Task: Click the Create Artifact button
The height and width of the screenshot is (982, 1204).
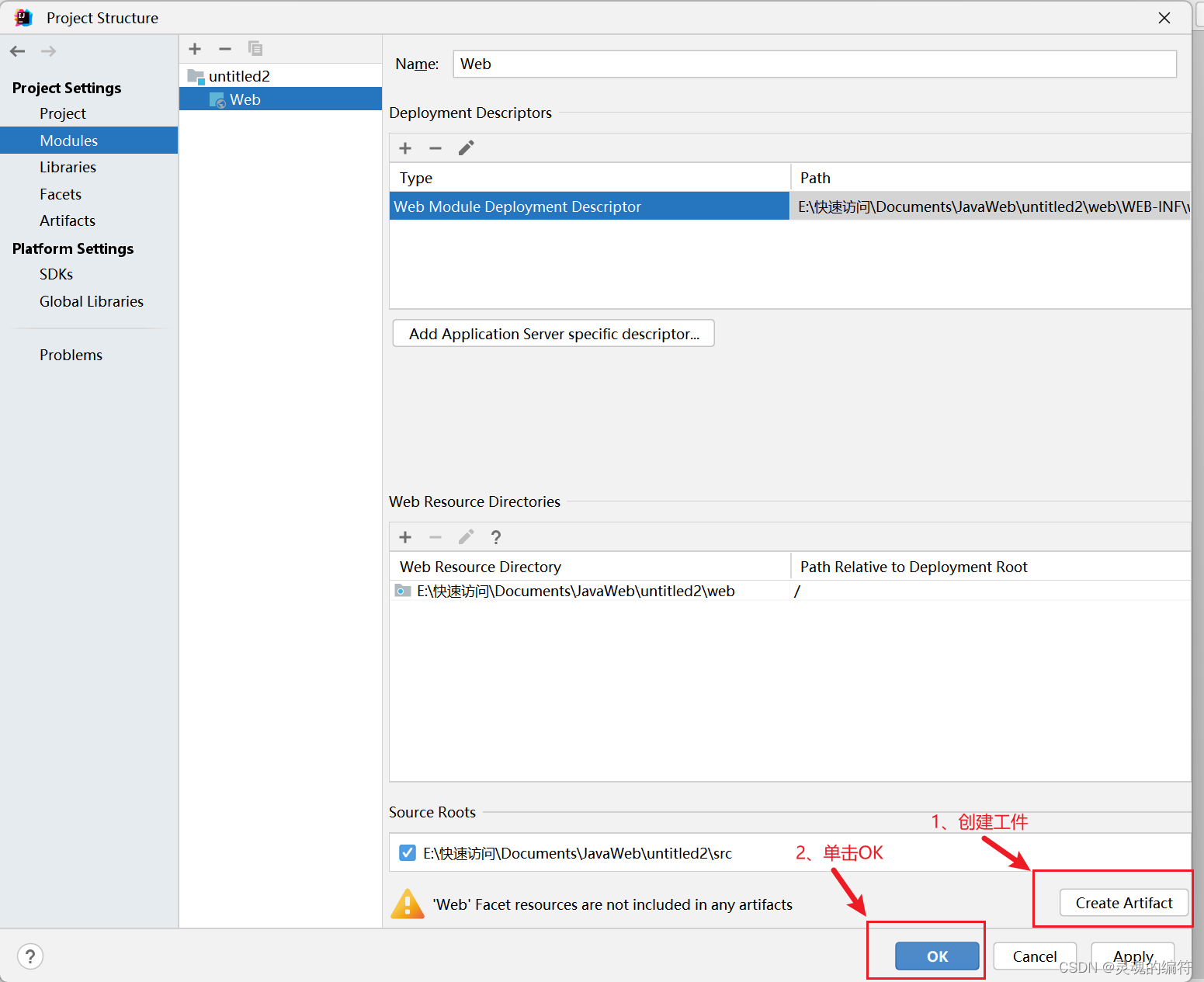Action: [1124, 903]
